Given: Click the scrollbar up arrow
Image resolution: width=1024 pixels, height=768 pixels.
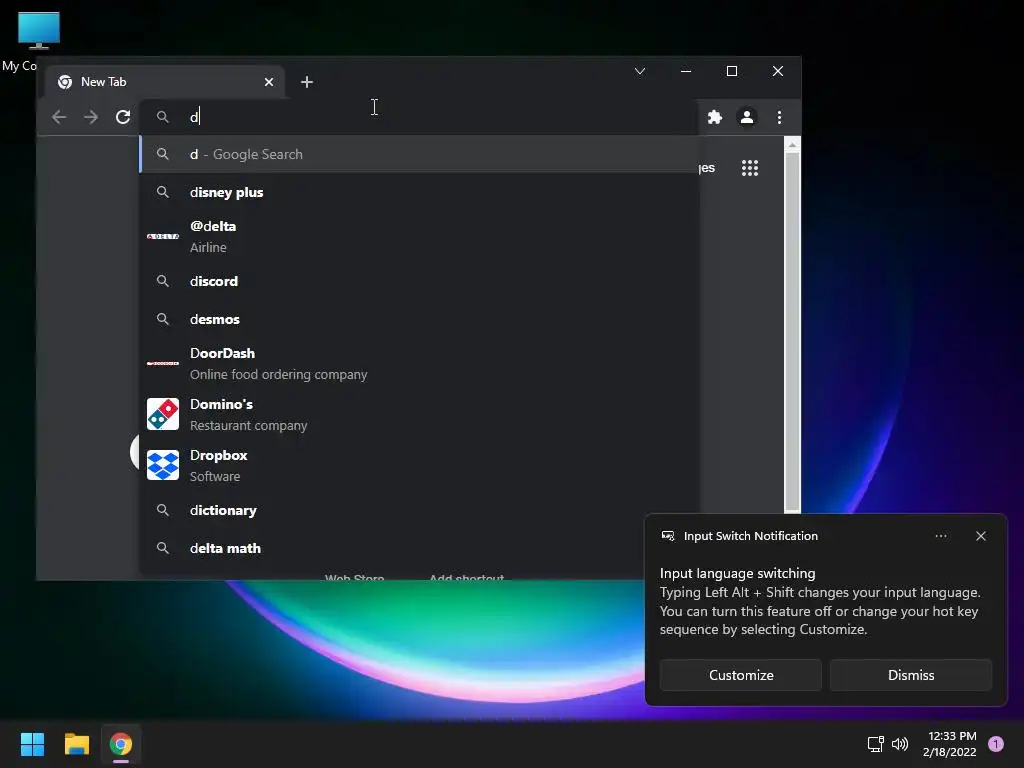Looking at the screenshot, I should tap(792, 145).
